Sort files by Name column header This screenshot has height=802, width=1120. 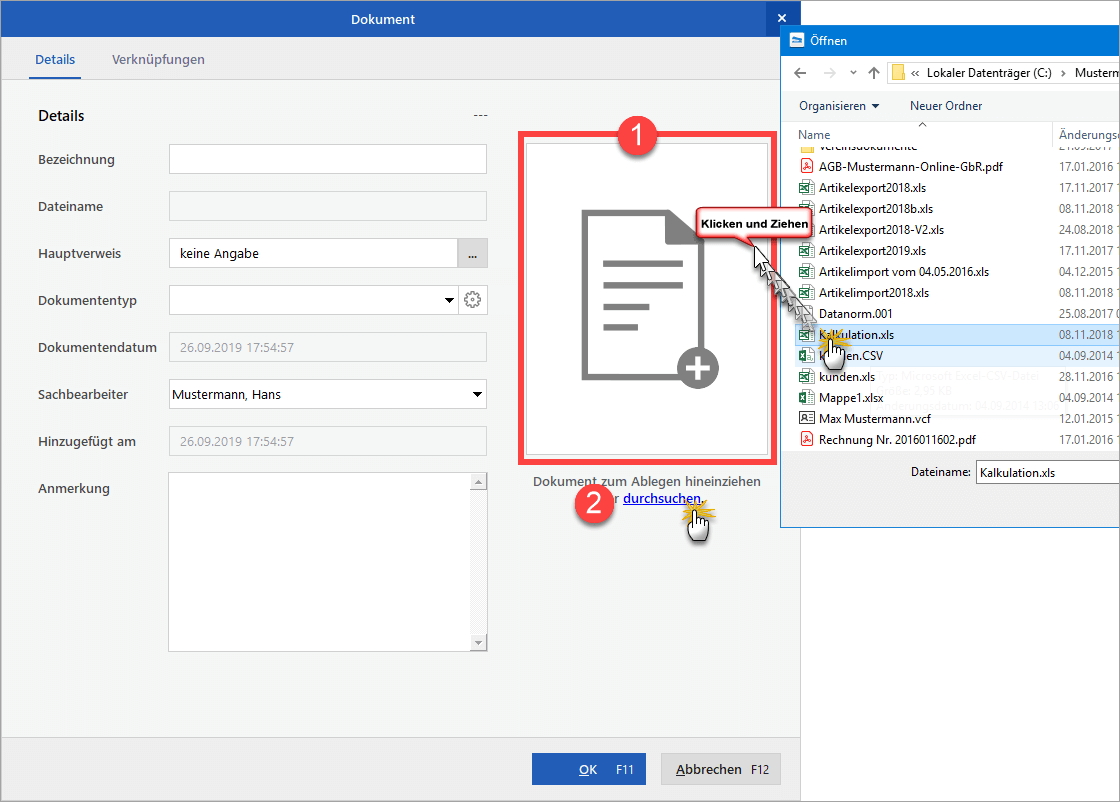814,135
